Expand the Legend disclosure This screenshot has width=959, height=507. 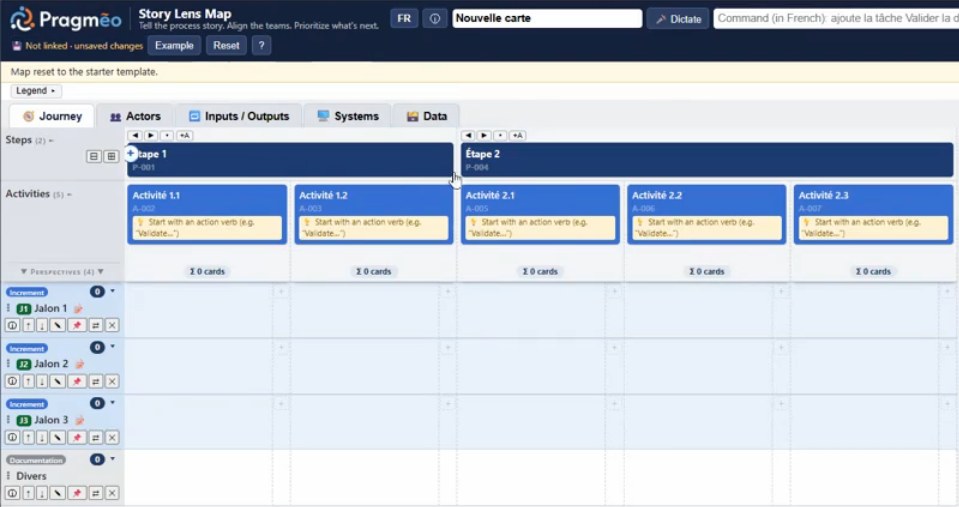pyautogui.click(x=35, y=91)
